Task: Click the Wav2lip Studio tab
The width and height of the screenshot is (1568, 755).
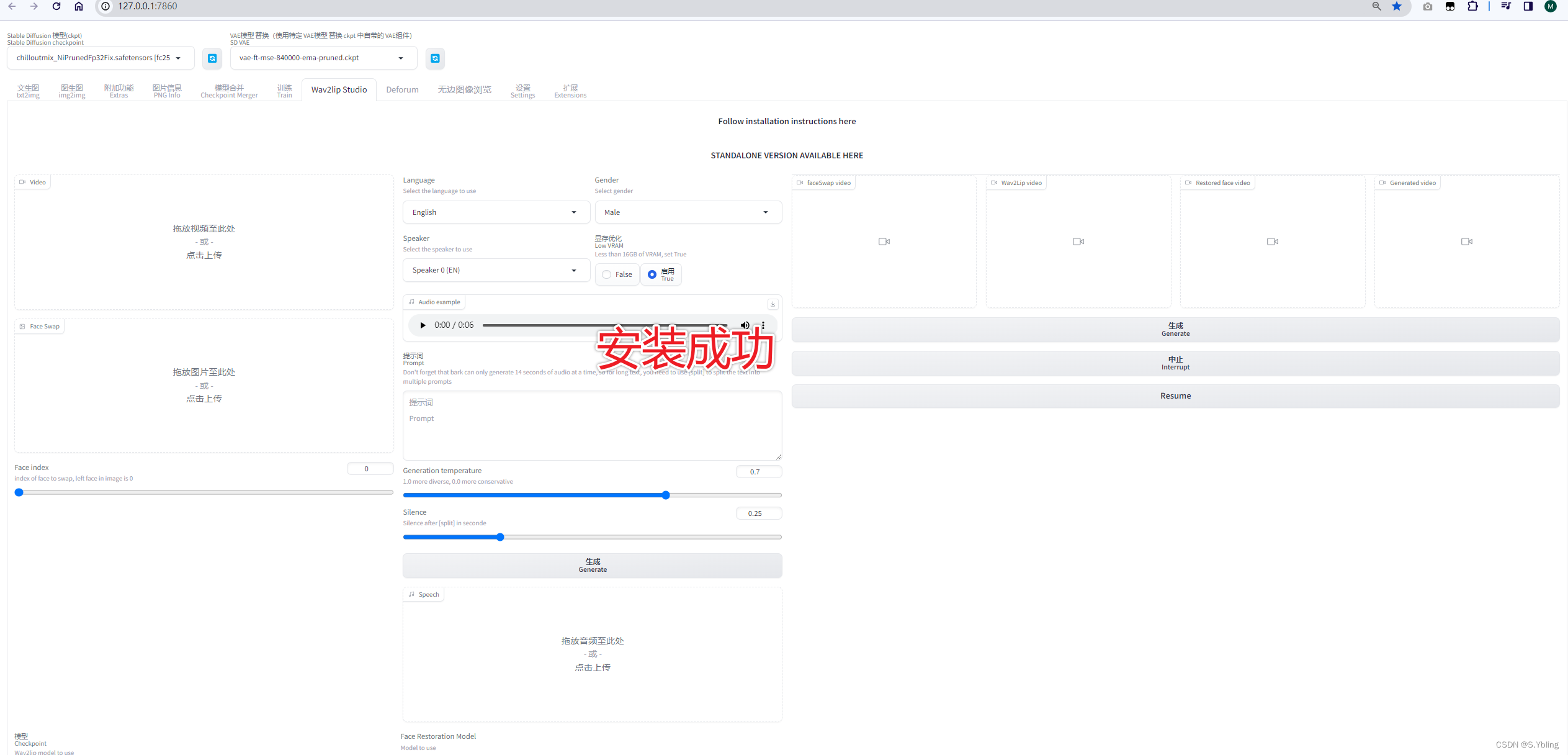Action: coord(339,91)
